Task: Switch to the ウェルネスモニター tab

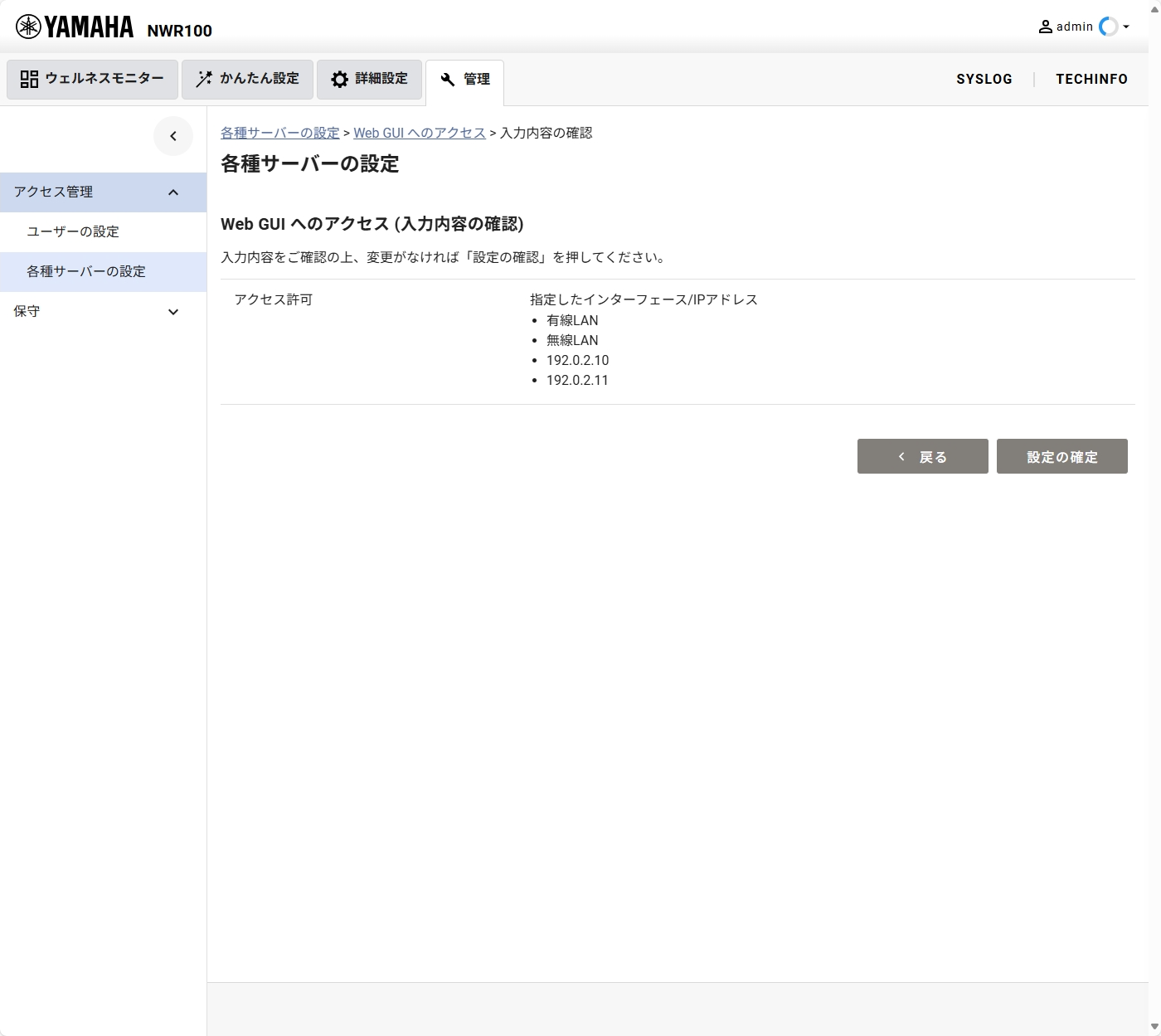Action: click(91, 79)
